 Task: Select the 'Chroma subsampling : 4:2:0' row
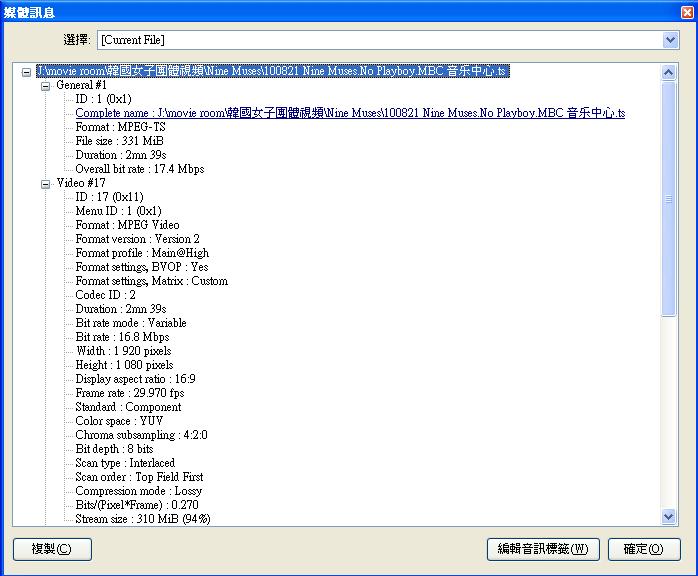(142, 435)
